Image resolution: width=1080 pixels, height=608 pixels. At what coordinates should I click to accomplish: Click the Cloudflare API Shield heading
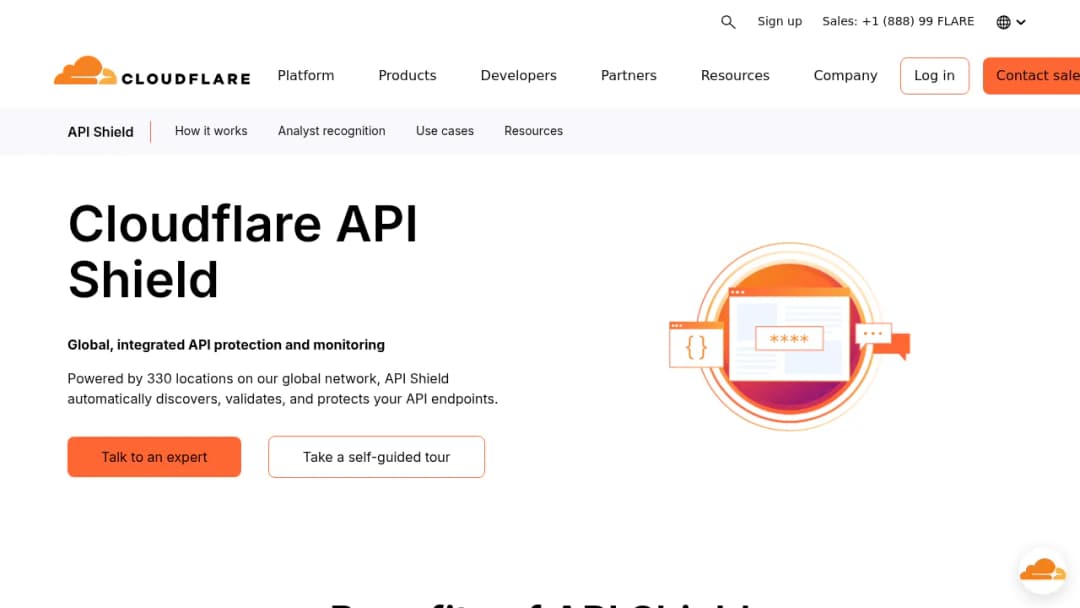point(242,251)
